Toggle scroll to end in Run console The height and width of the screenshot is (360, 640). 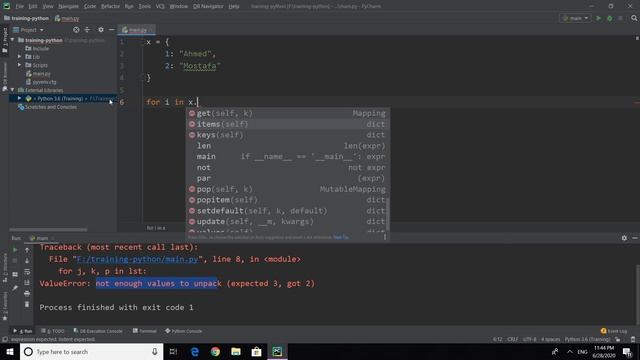pos(27,282)
